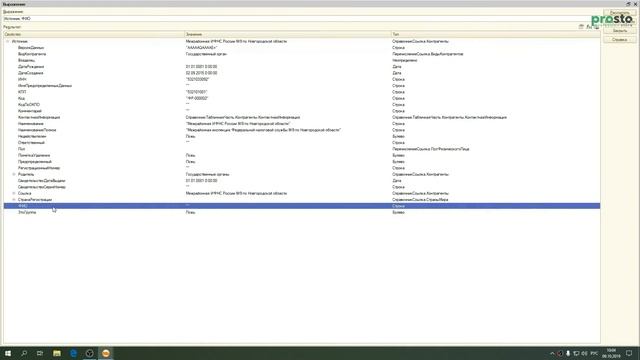Image resolution: width=640 pixels, height=360 pixels.
Task: Select the Недействителен property row
Action: tap(302, 136)
